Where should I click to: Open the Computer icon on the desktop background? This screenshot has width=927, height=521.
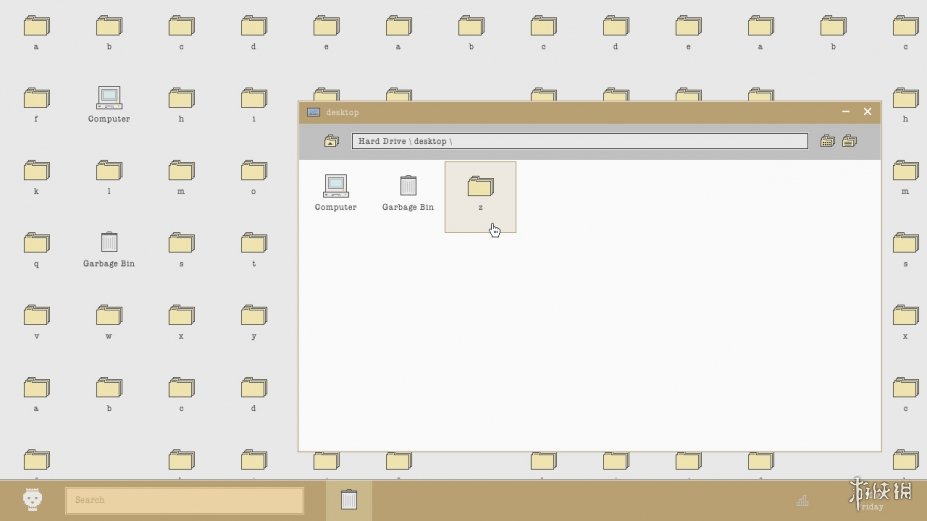point(109,99)
